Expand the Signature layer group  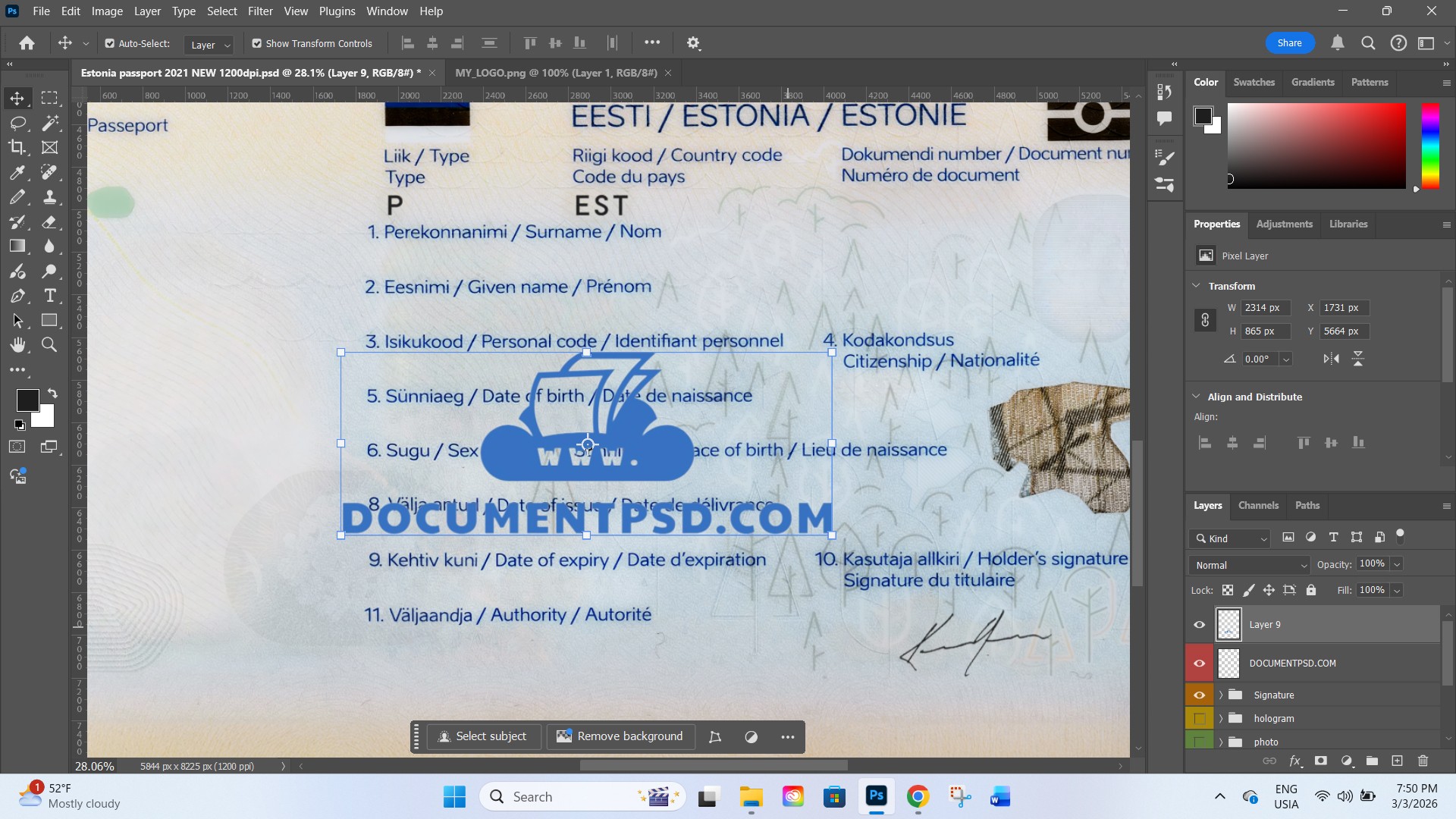1221,695
